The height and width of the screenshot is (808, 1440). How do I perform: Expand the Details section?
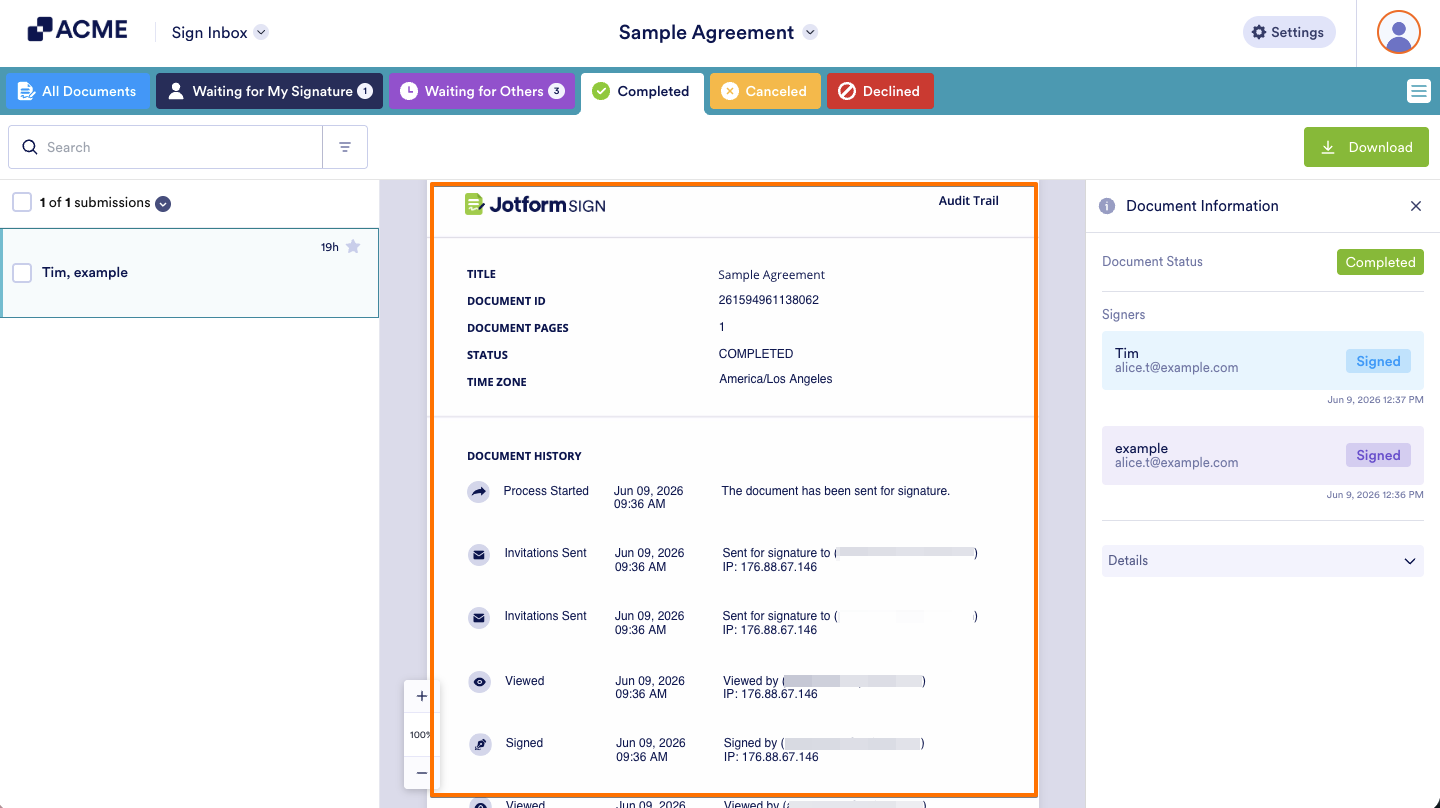pyautogui.click(x=1263, y=561)
